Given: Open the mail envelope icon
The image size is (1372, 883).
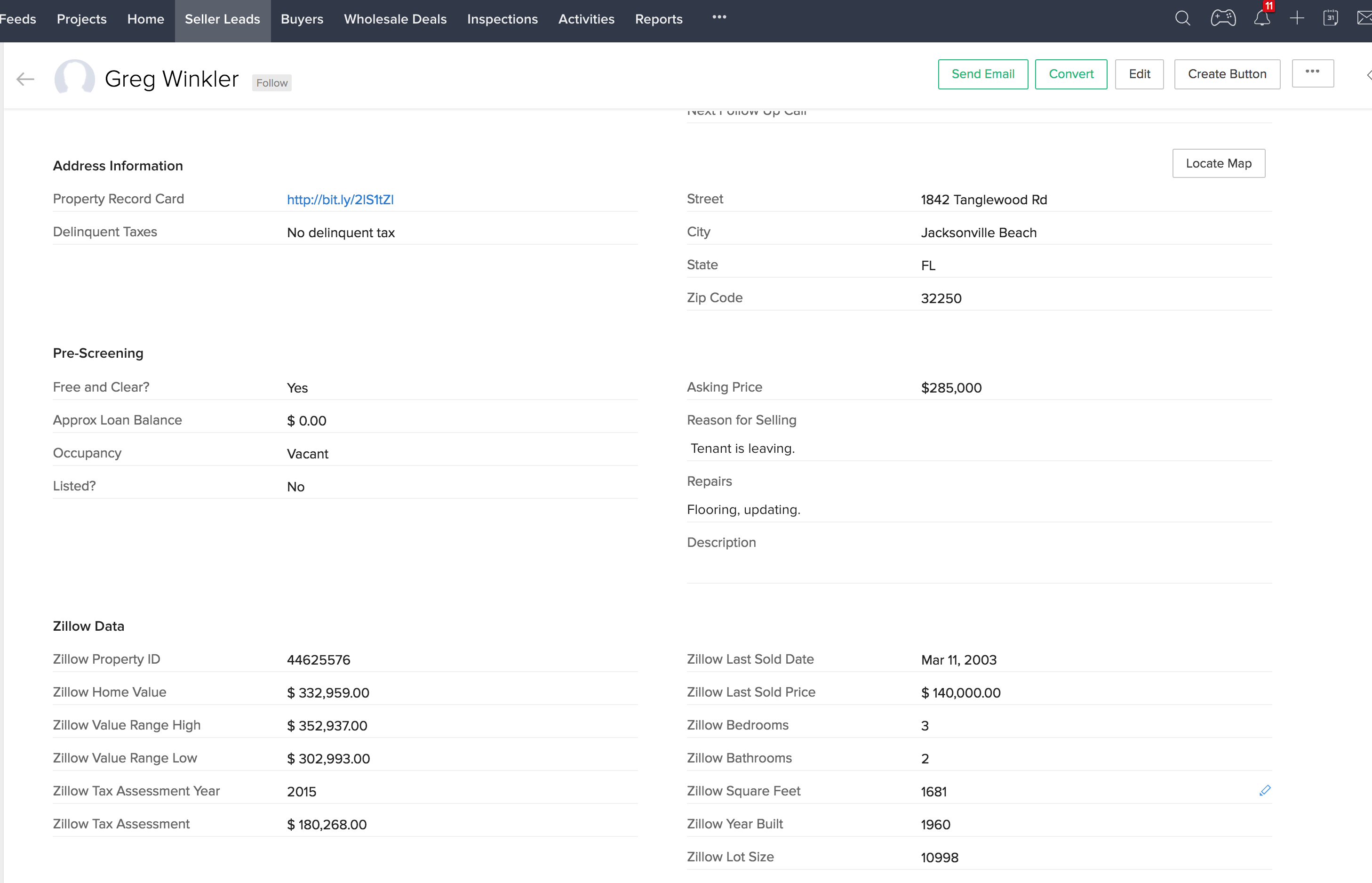Looking at the screenshot, I should point(1364,18).
